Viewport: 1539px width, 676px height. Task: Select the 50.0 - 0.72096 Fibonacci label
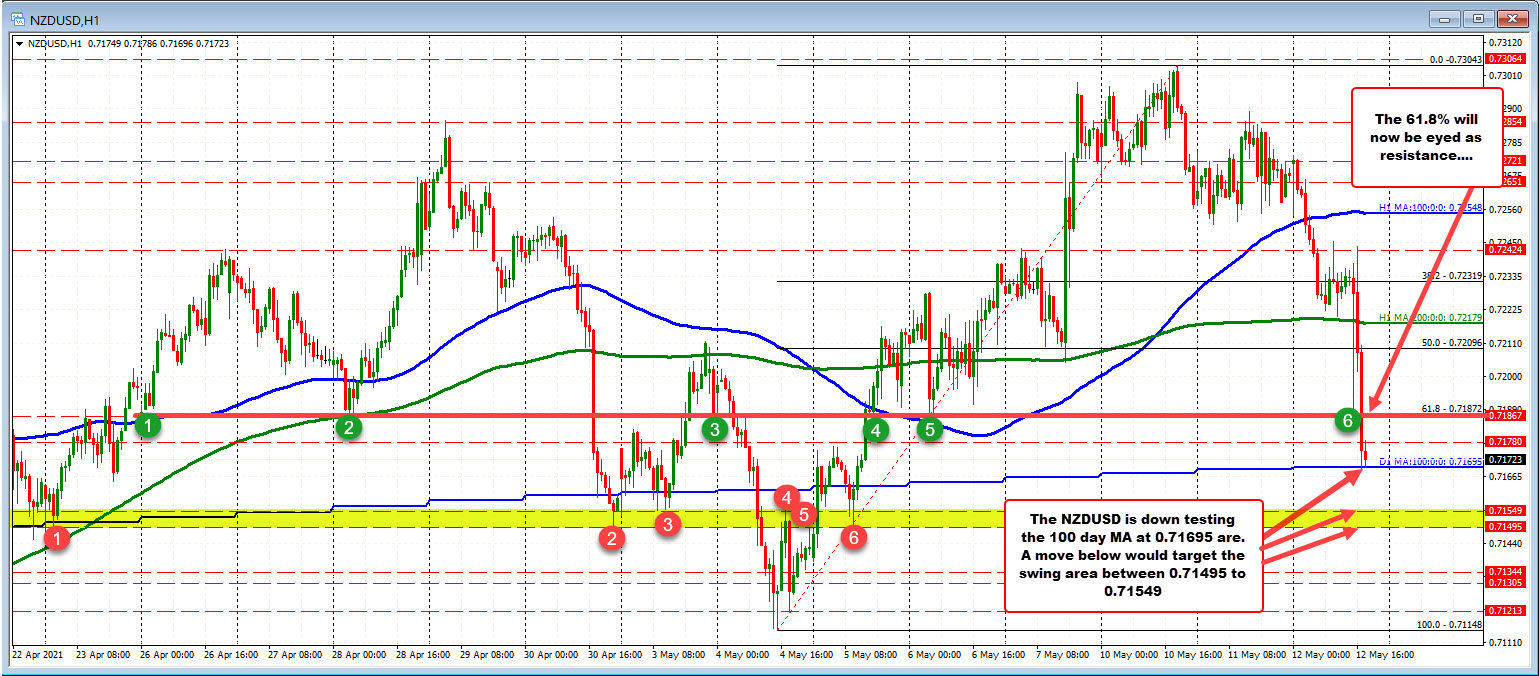click(1451, 342)
